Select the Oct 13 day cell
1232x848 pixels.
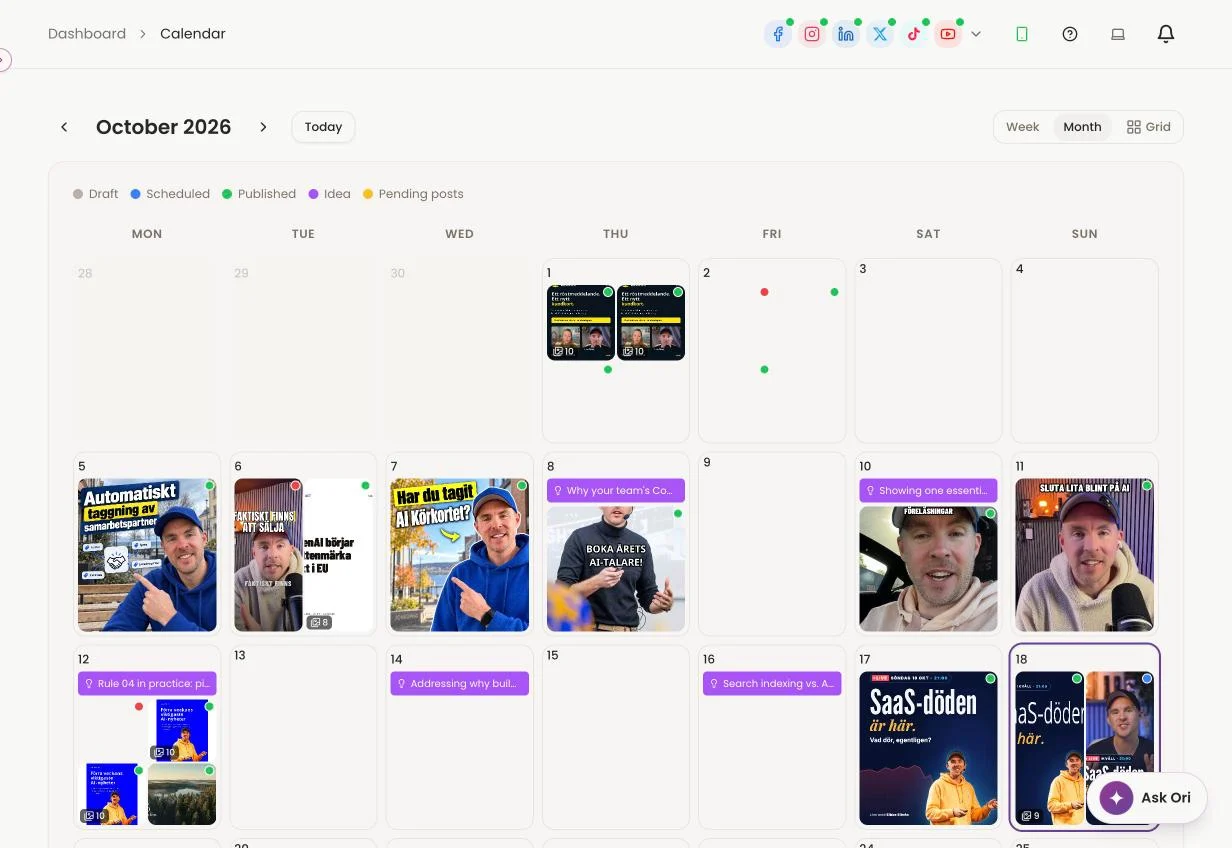303,737
